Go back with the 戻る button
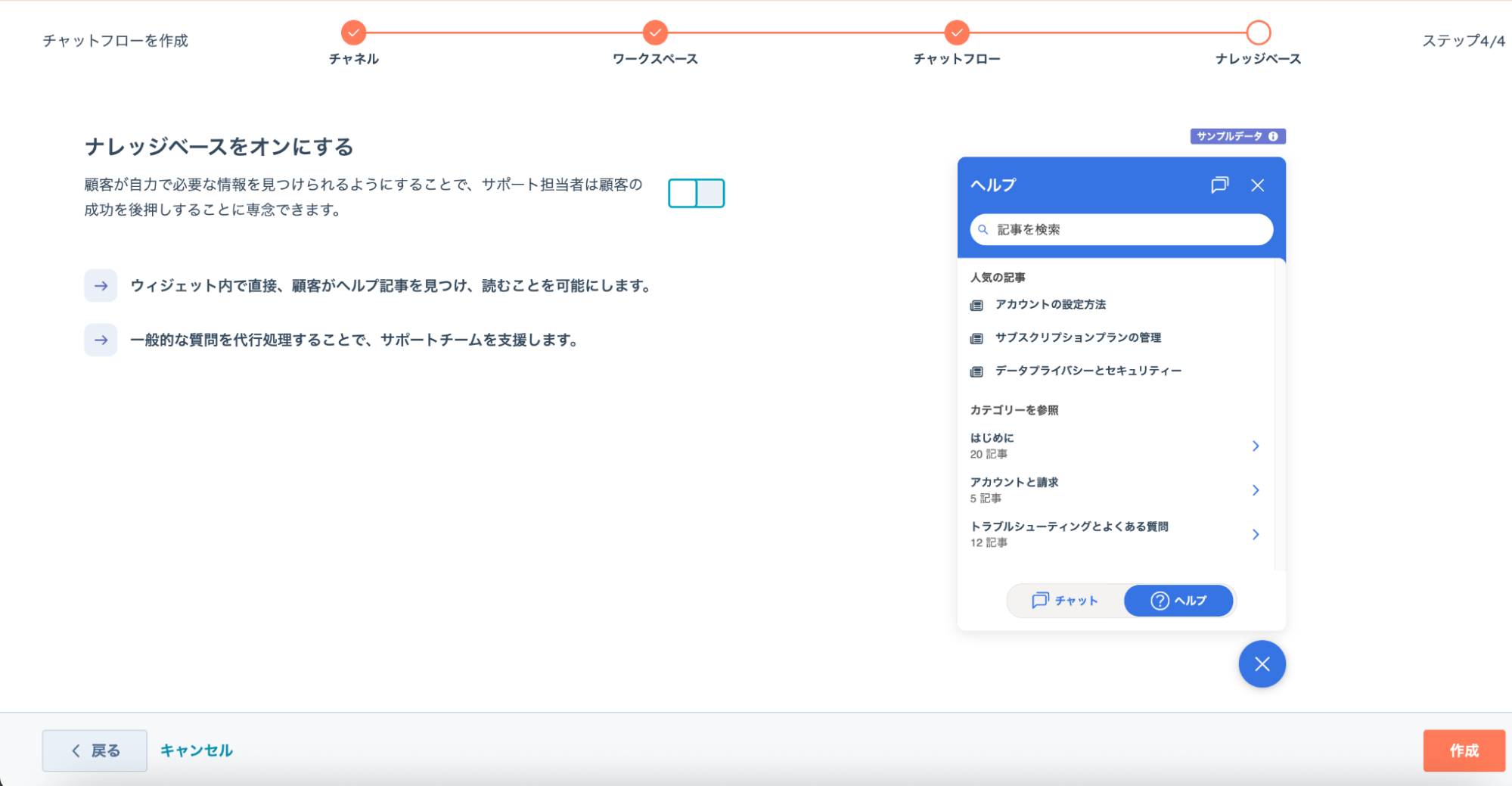 coord(95,750)
